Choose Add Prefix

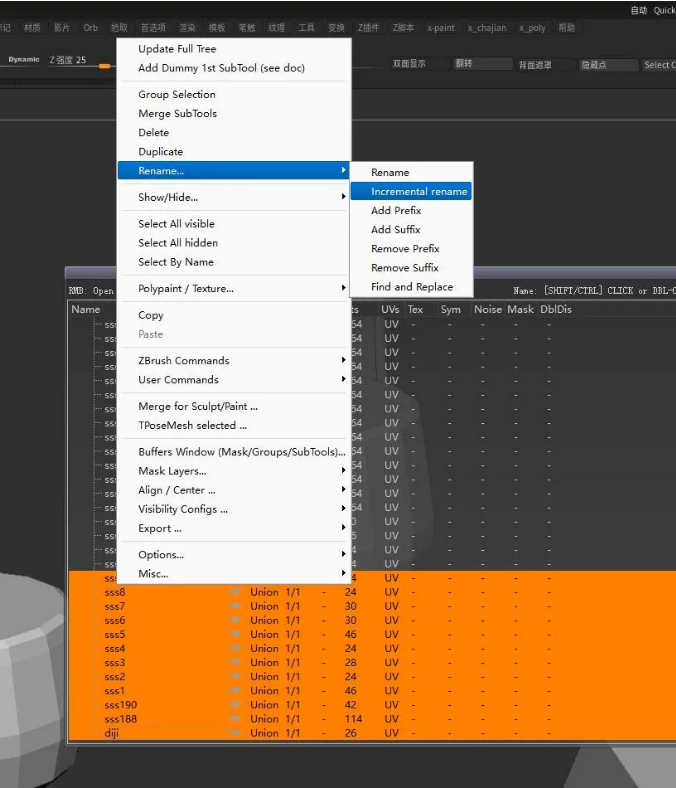[x=411, y=211]
